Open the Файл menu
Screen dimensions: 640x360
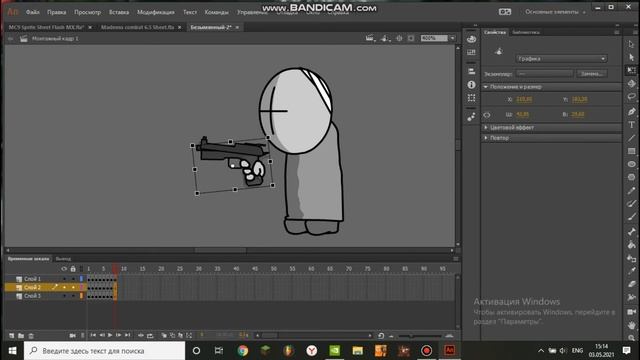point(32,12)
